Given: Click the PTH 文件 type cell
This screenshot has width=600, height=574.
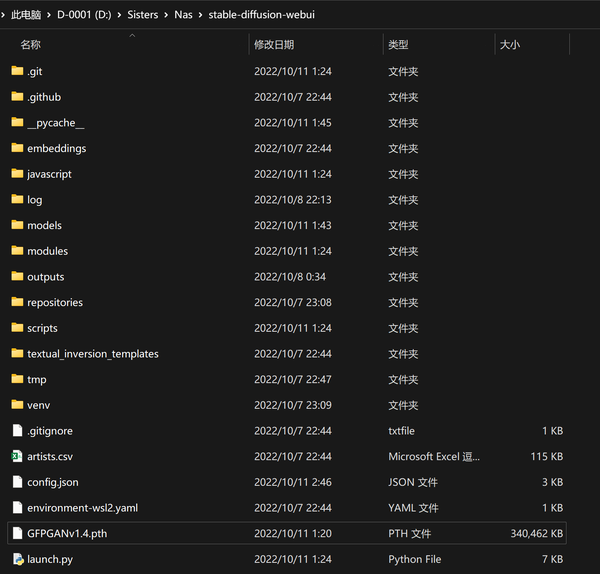Looking at the screenshot, I should [409, 533].
